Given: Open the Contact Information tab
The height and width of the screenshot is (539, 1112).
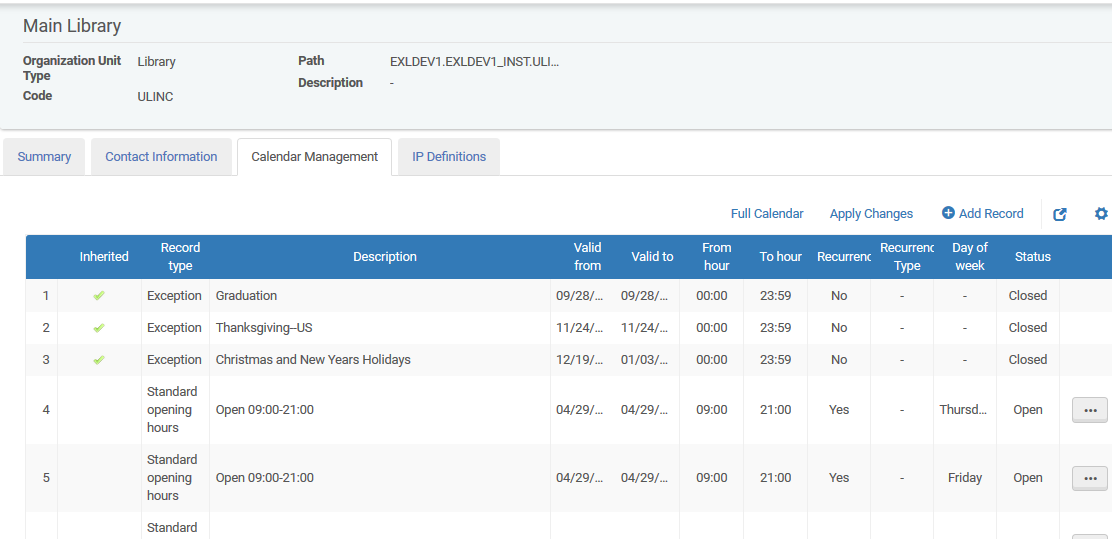Looking at the screenshot, I should [x=161, y=157].
